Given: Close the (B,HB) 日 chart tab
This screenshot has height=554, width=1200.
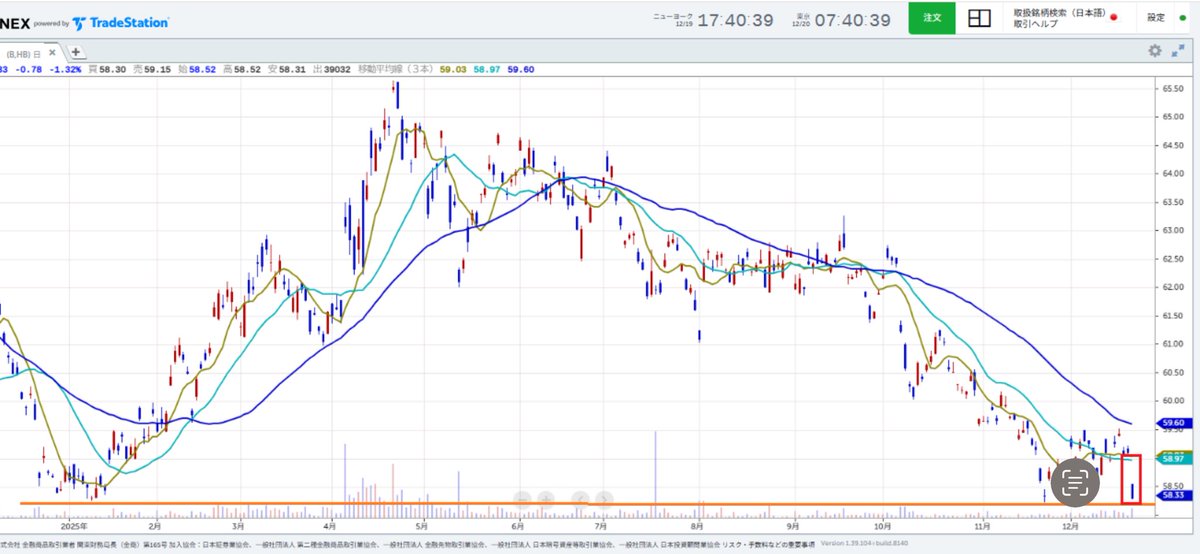Looking at the screenshot, I should (54, 54).
